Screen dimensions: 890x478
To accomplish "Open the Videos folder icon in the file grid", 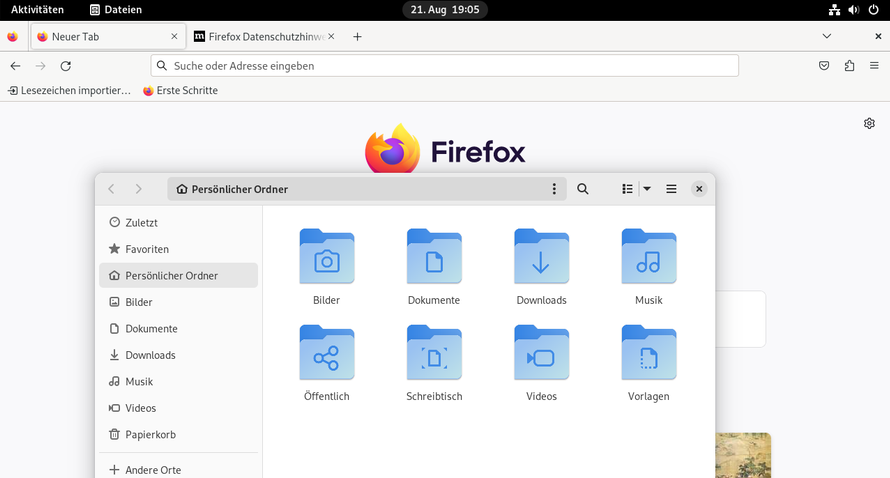I will [x=541, y=353].
